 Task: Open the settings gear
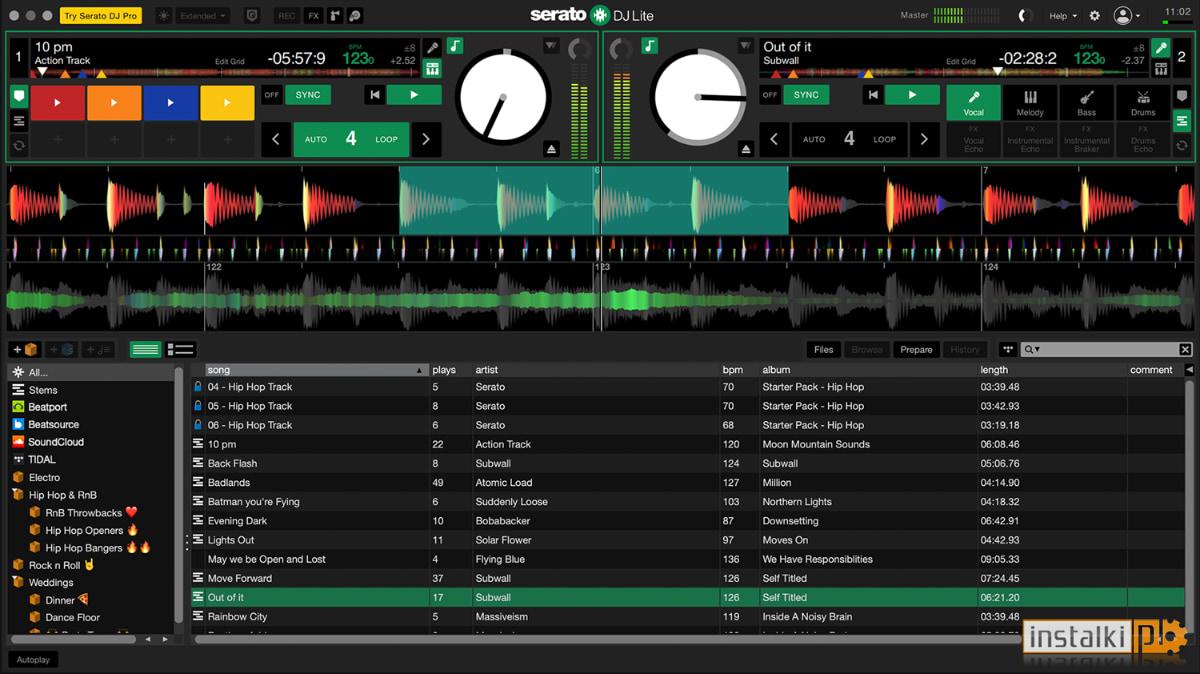(1094, 16)
